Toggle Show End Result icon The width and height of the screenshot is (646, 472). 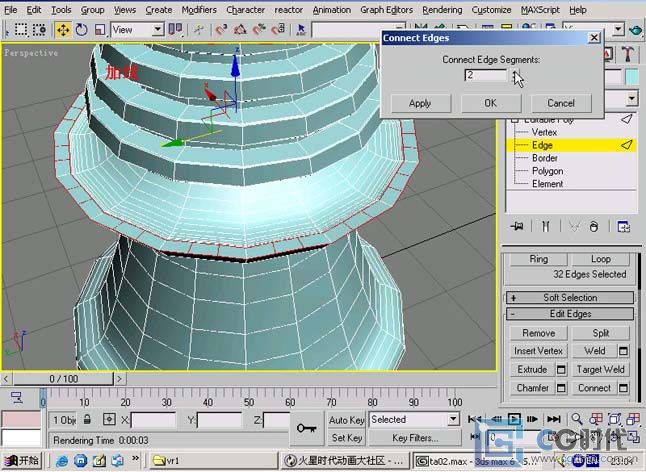pyautogui.click(x=545, y=226)
